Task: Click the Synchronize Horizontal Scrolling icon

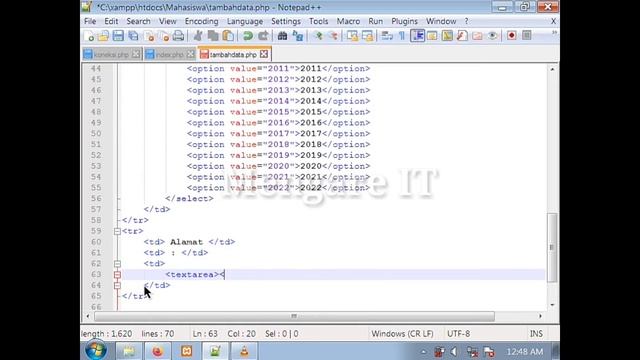Action: 367,36
